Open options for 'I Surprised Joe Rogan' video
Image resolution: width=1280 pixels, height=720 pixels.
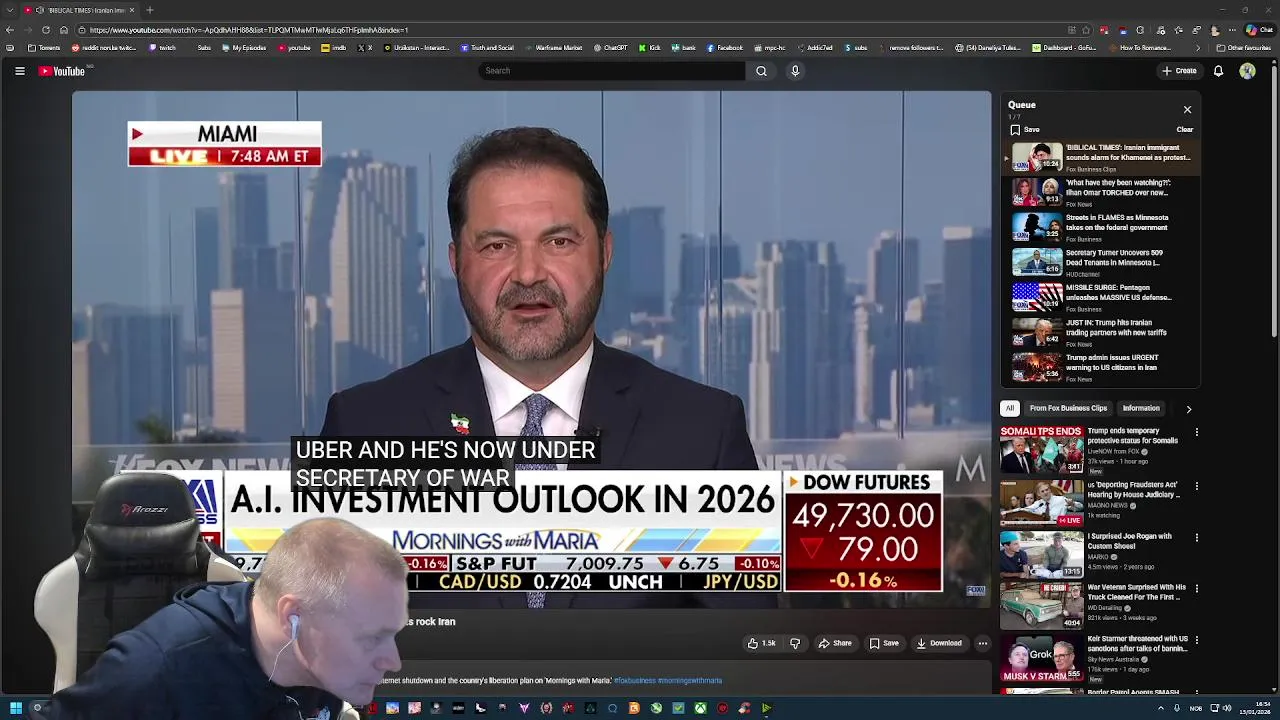1196,538
